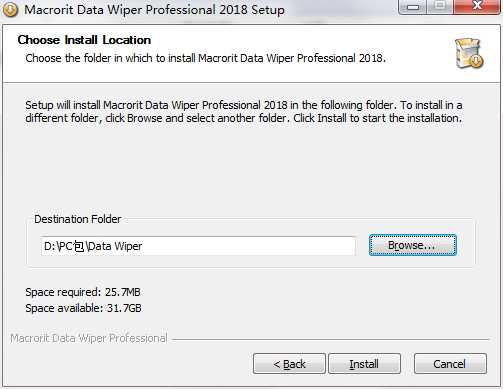The image size is (503, 389).
Task: Click the Macrorit Data Wiper Professional branding text
Action: point(89,338)
